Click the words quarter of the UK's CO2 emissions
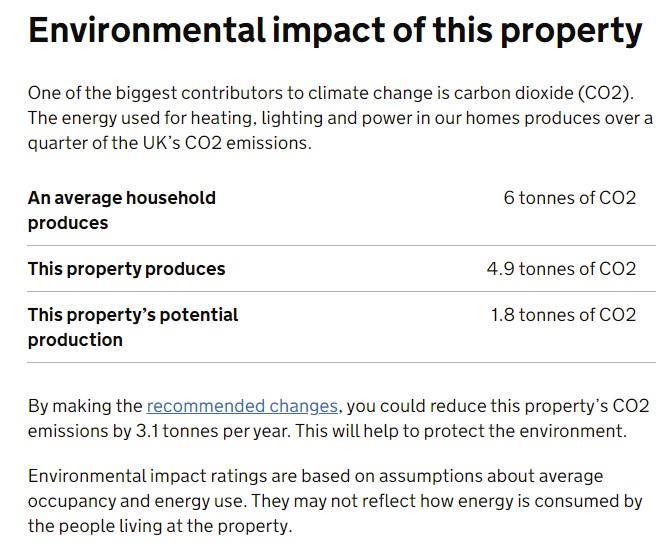This screenshot has width=670, height=548. (x=170, y=143)
